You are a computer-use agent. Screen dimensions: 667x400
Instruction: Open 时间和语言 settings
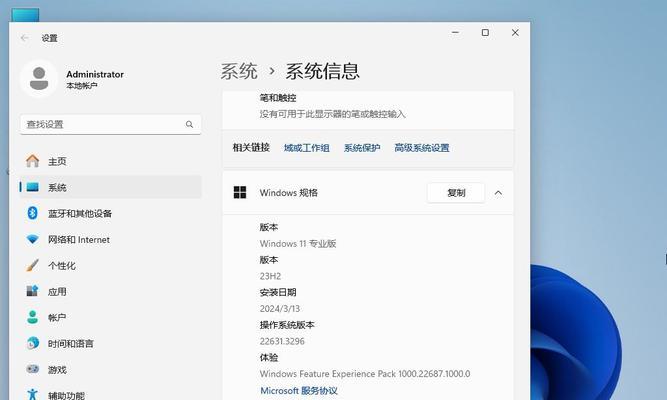(111, 343)
